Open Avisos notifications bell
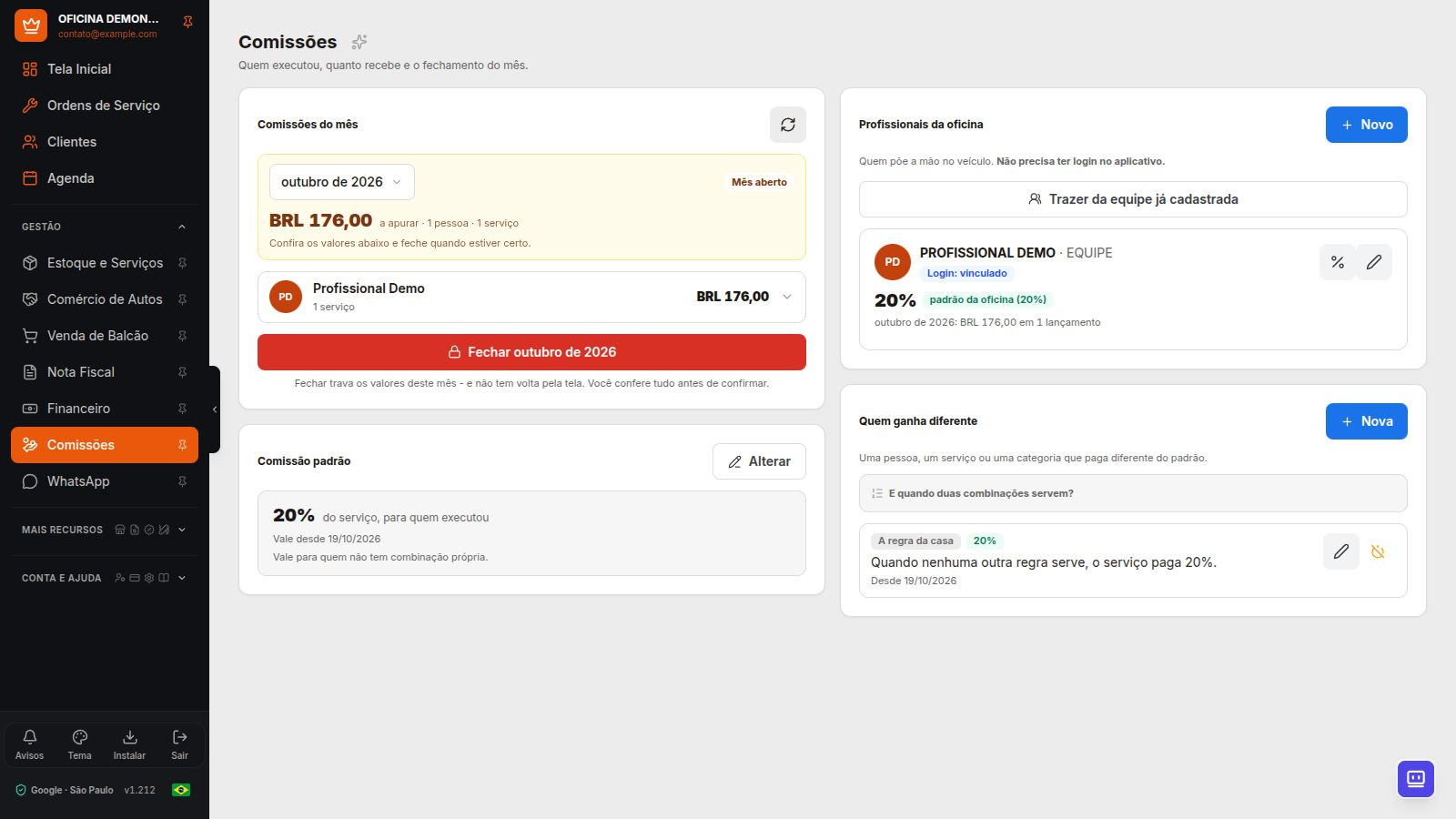Viewport: 1456px width, 819px height. pyautogui.click(x=29, y=744)
